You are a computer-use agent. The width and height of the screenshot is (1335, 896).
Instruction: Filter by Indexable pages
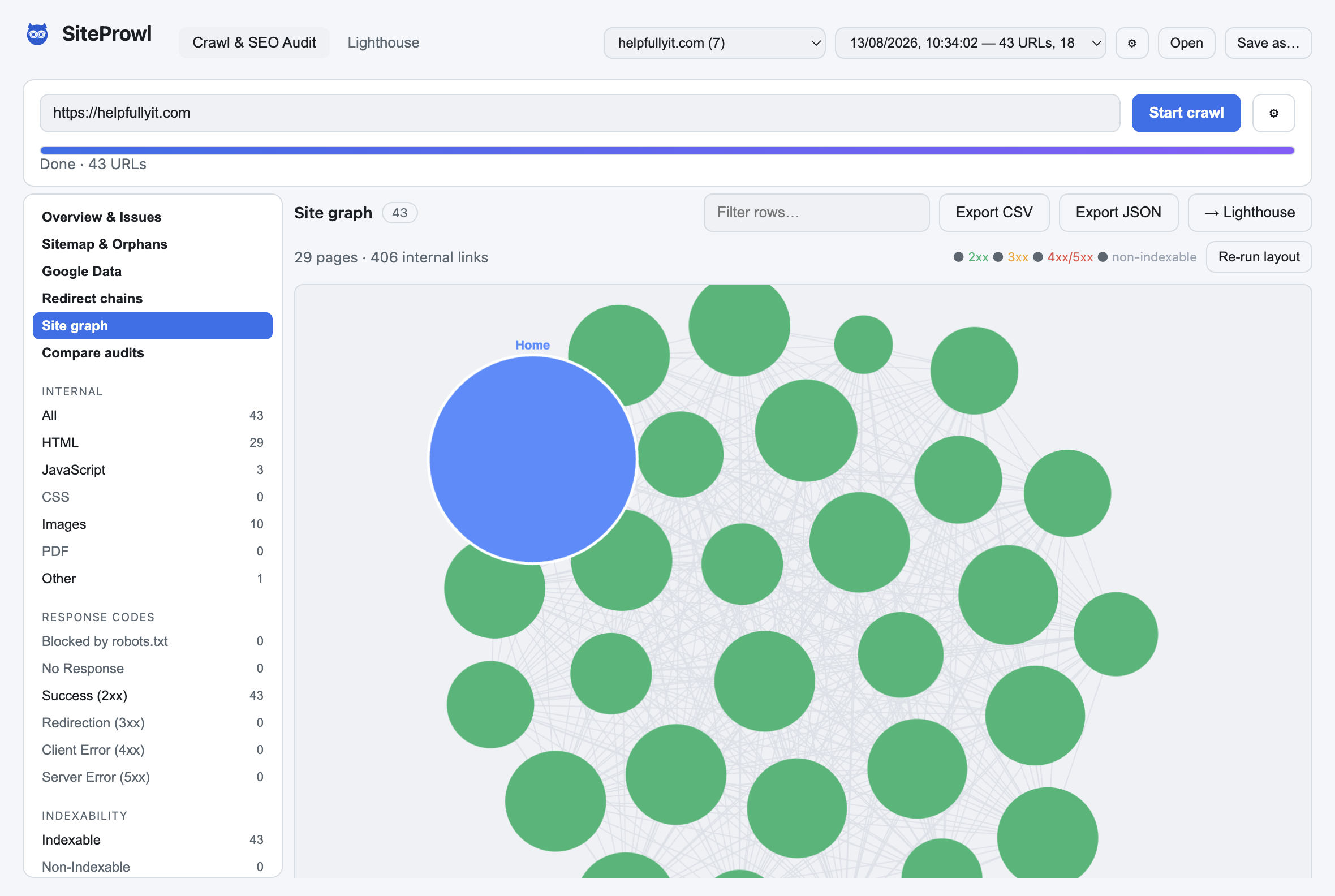[x=153, y=840]
